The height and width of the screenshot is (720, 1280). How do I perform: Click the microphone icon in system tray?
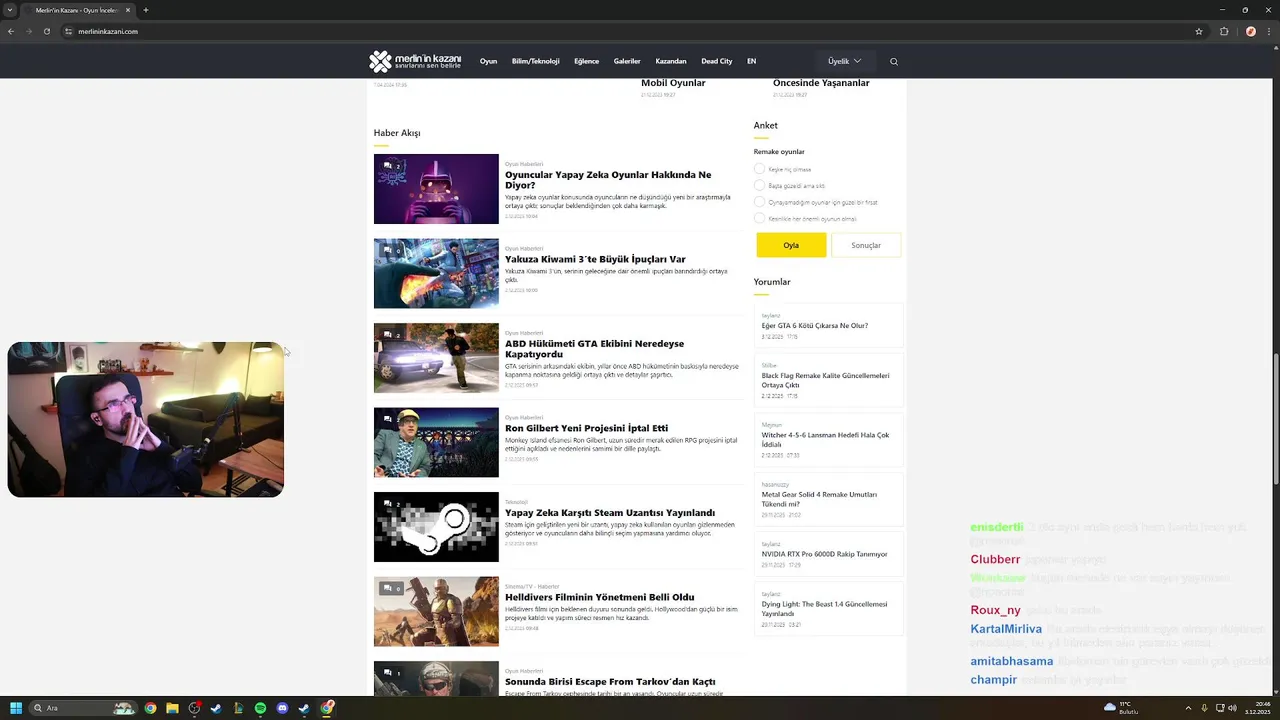1204,708
